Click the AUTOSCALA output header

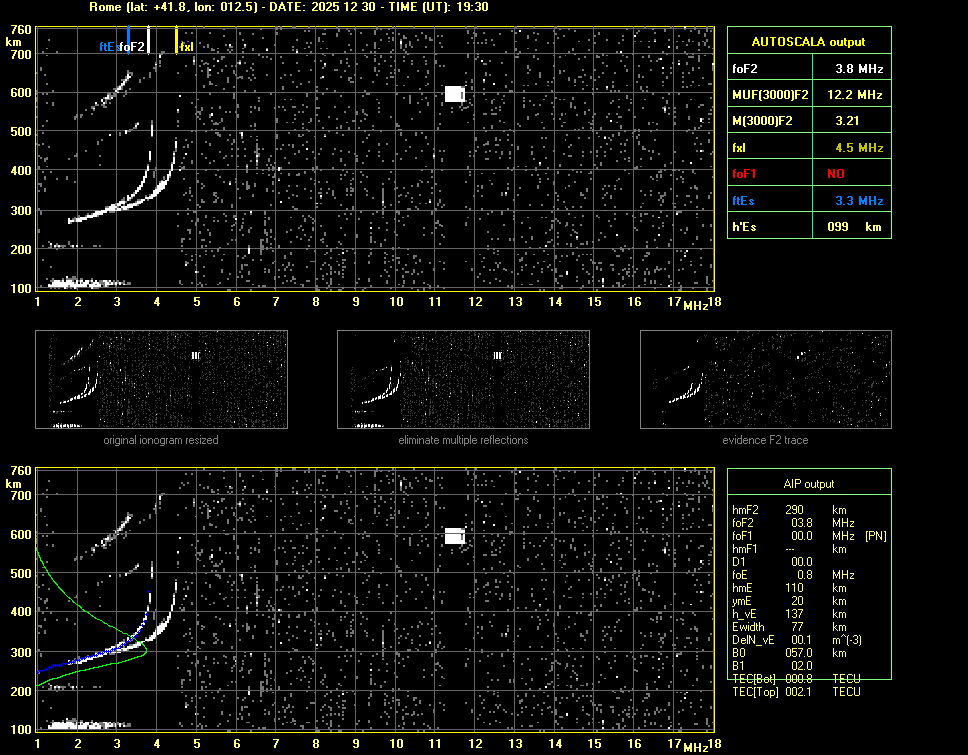[x=808, y=42]
